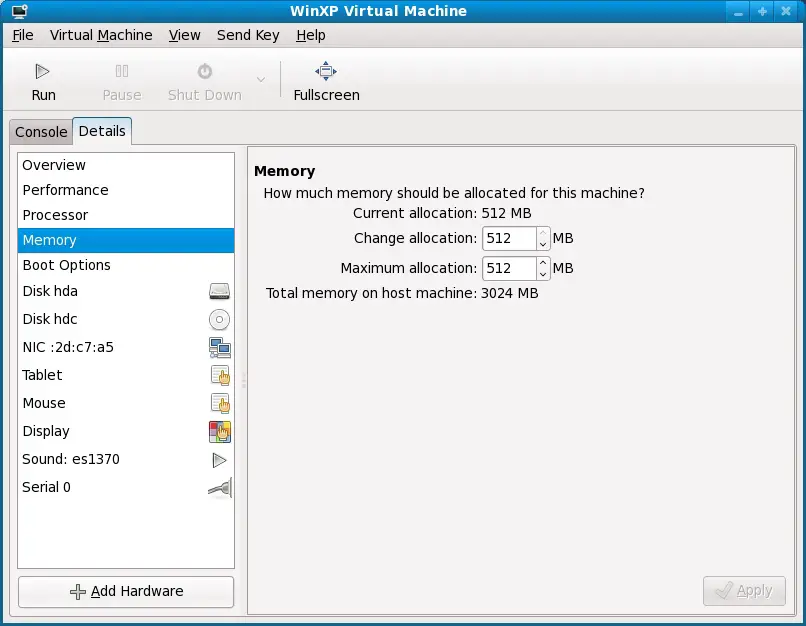Increase Change allocation with up arrow
The width and height of the screenshot is (806, 626).
543,233
